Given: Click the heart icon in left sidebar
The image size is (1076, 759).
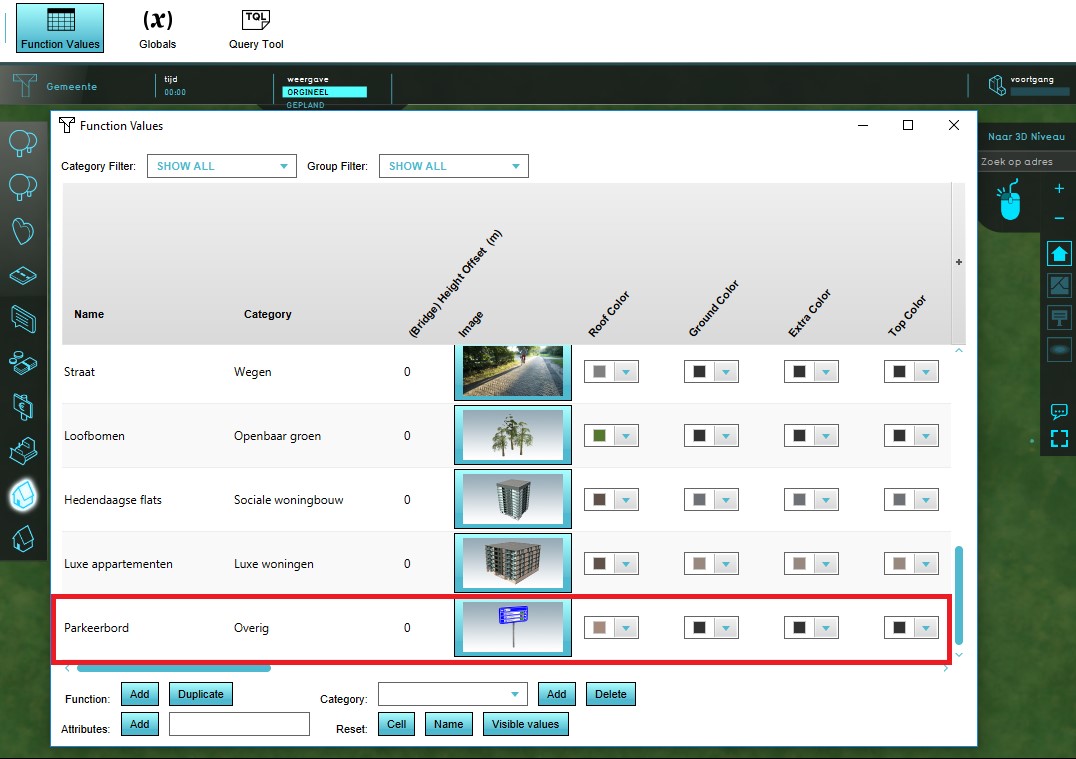Looking at the screenshot, I should tap(22, 231).
